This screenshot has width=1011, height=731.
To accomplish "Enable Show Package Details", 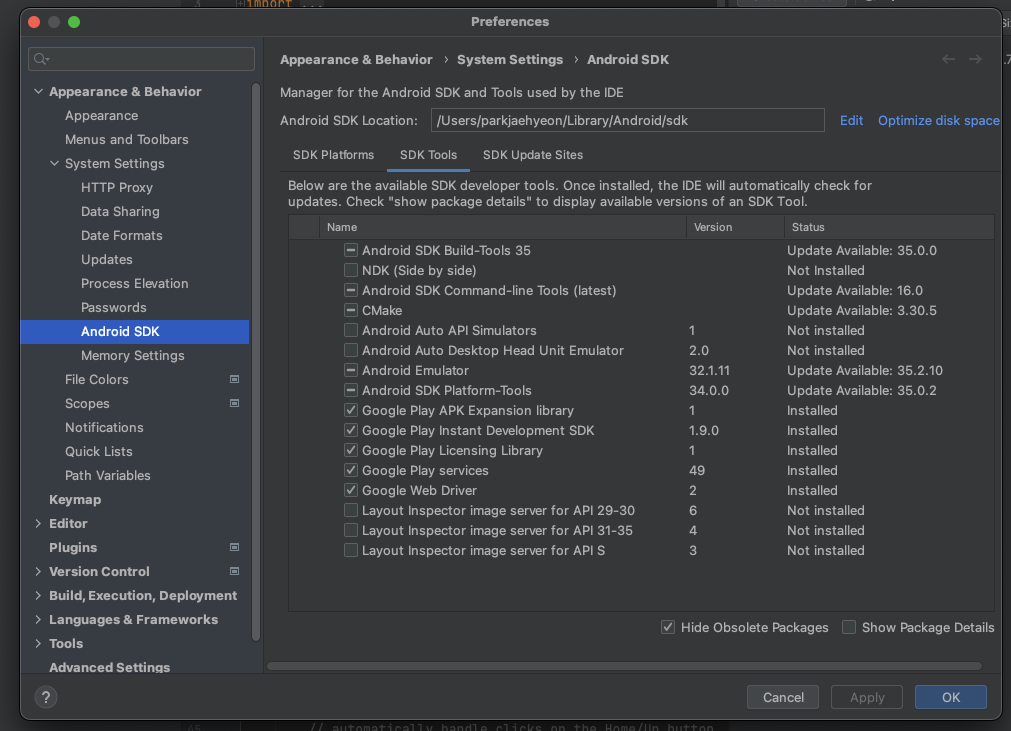I will (x=849, y=627).
